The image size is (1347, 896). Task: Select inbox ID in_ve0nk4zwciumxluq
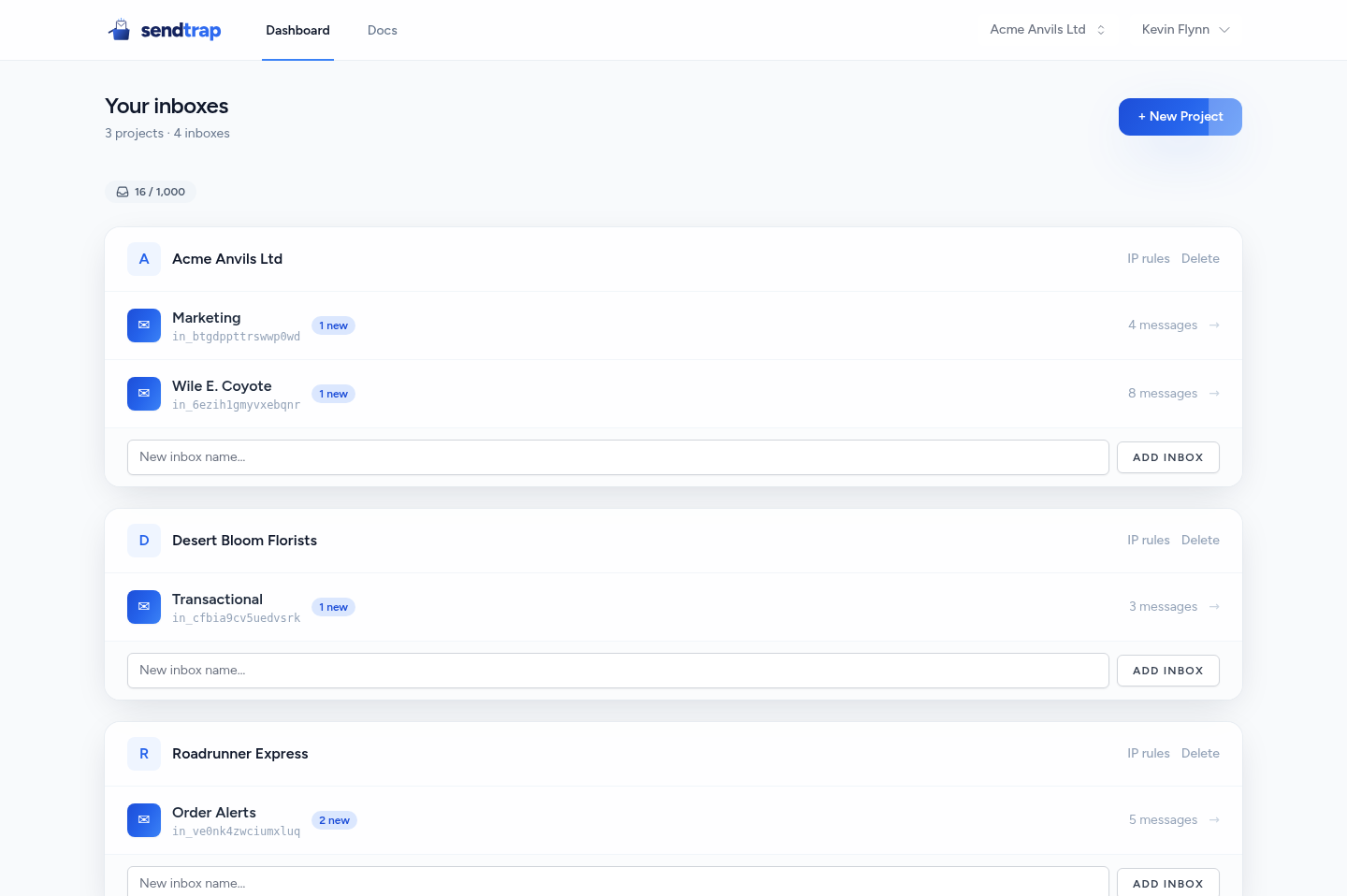pos(237,831)
